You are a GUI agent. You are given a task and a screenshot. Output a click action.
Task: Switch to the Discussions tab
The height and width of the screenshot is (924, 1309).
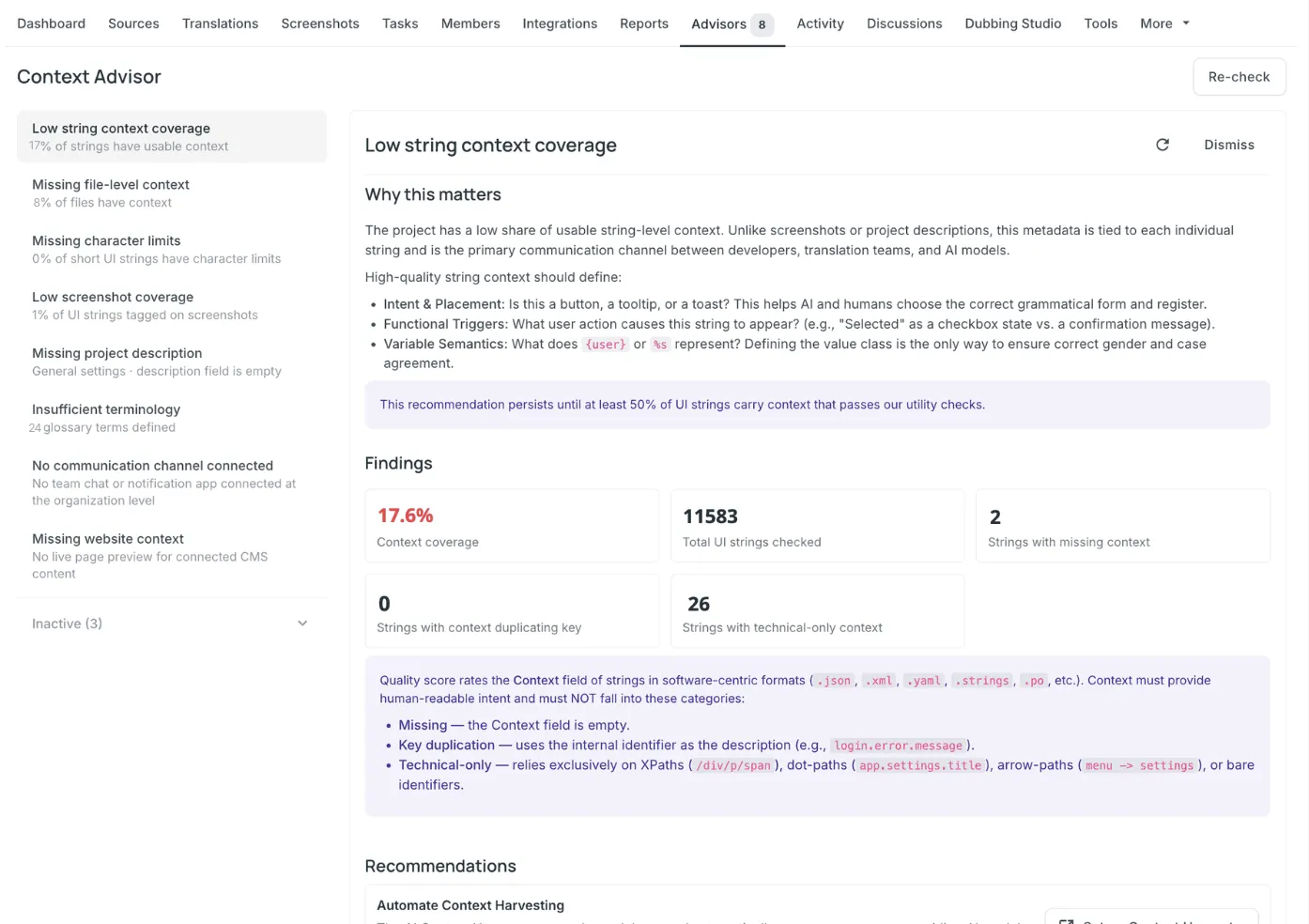tap(904, 23)
